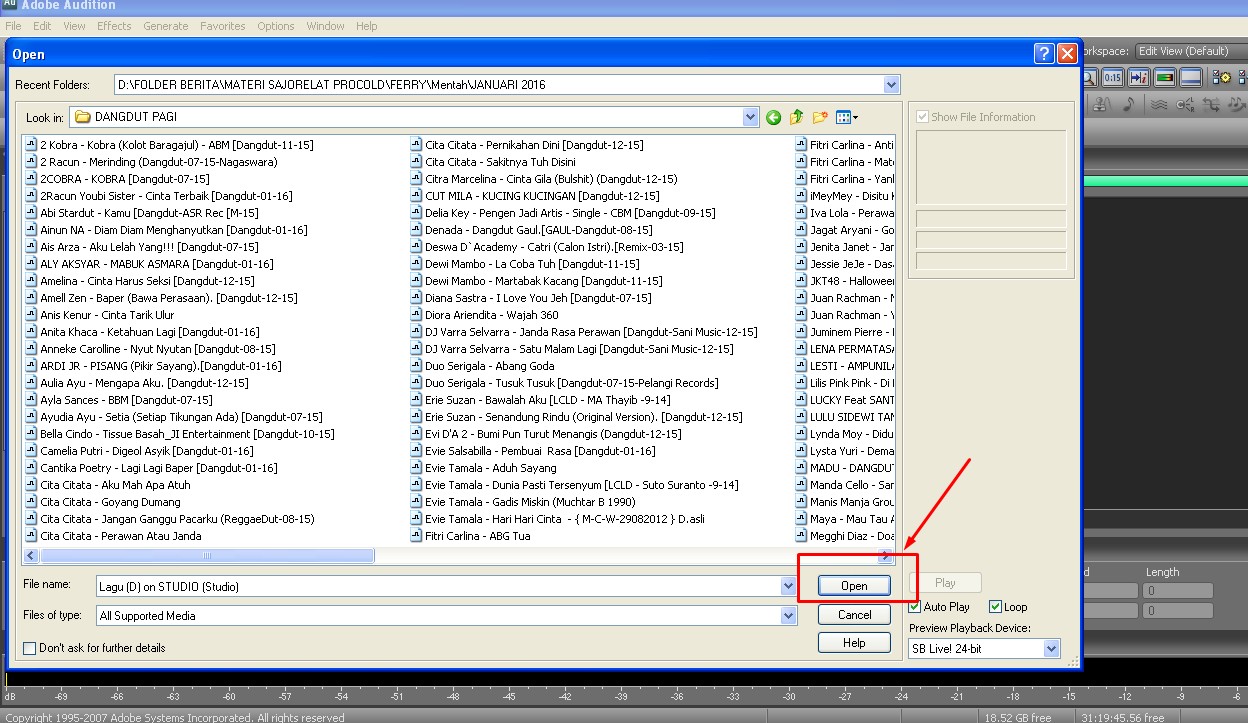
Task: Click the scroll right arrow of file list
Action: click(x=885, y=556)
